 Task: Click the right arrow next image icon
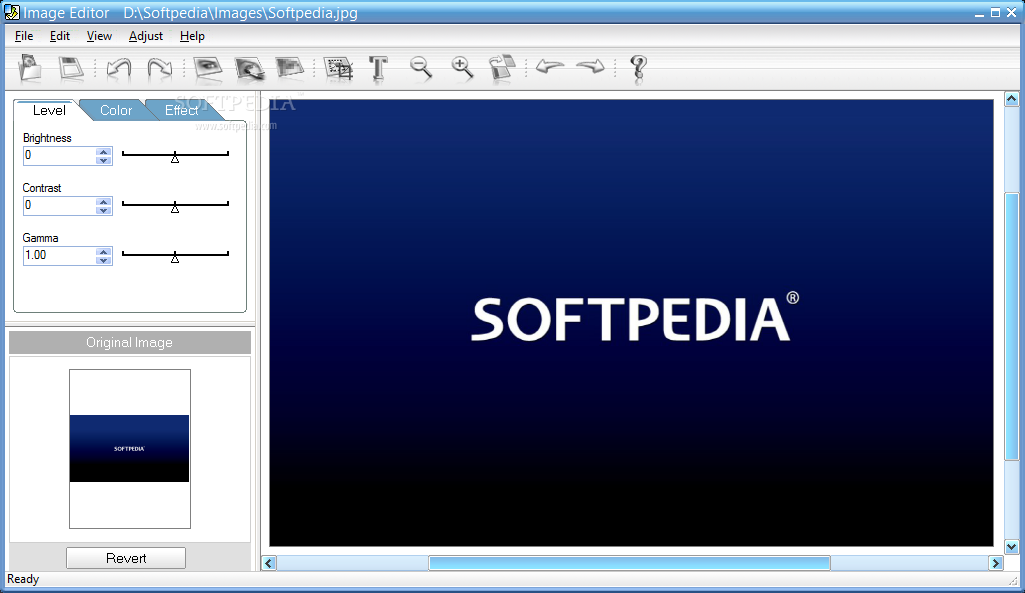[x=591, y=66]
